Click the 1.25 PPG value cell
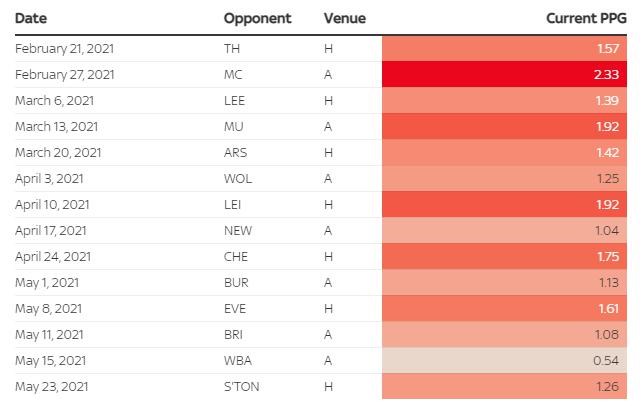 coord(504,178)
